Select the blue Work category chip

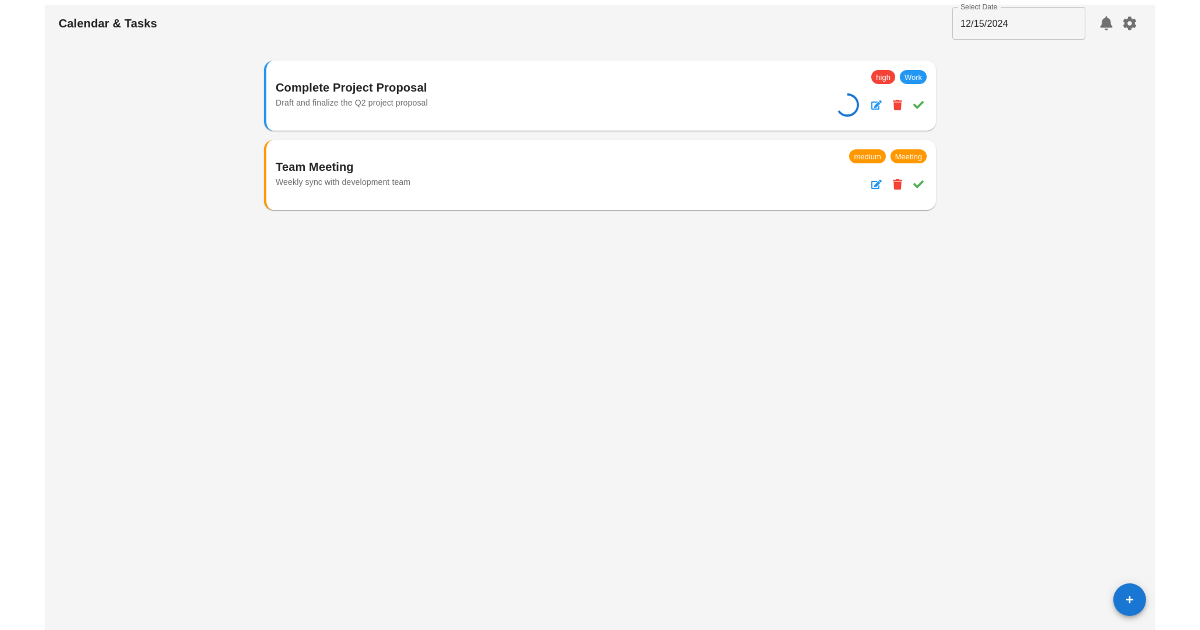pyautogui.click(x=913, y=77)
